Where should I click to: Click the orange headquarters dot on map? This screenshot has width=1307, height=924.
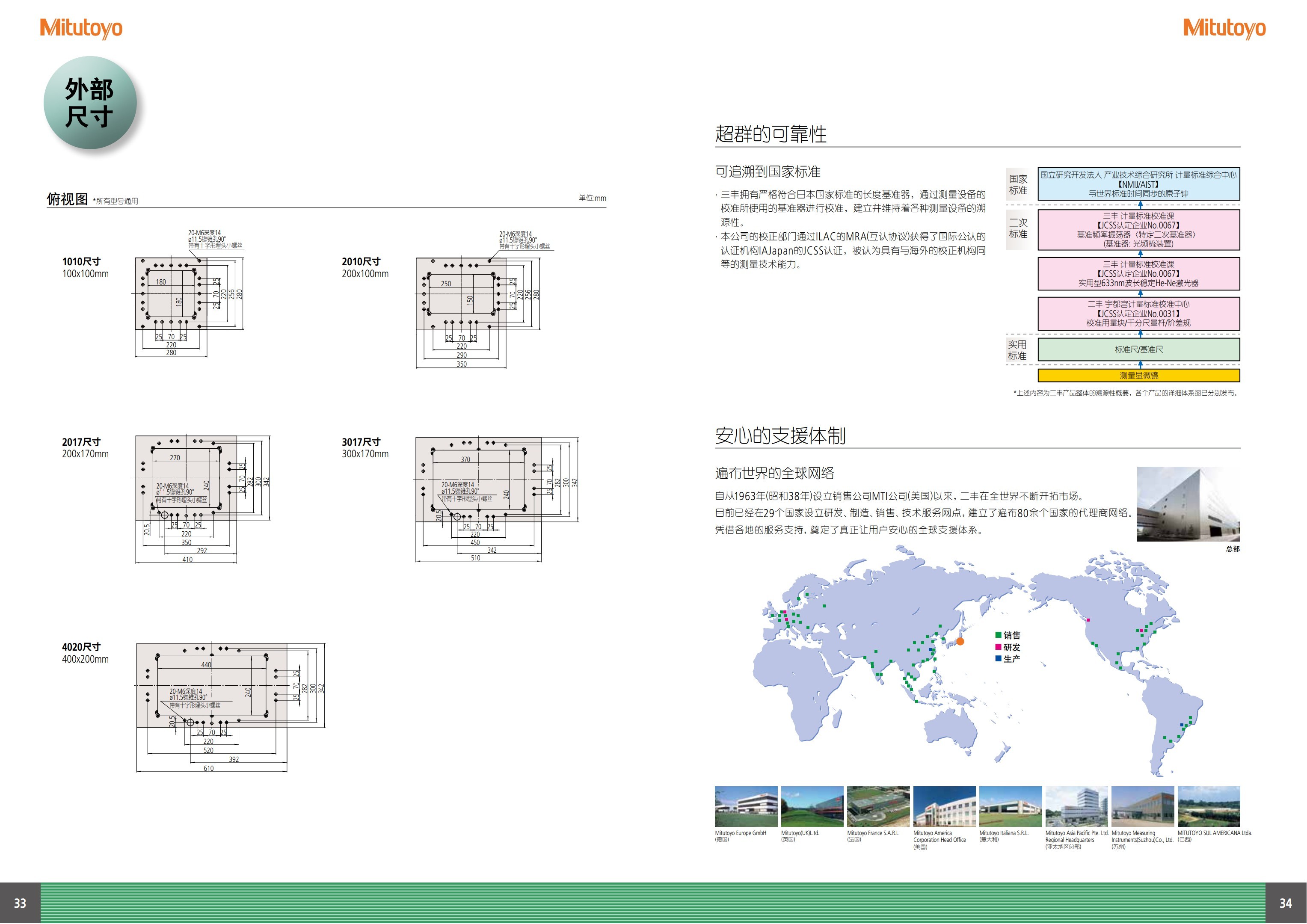[x=960, y=642]
